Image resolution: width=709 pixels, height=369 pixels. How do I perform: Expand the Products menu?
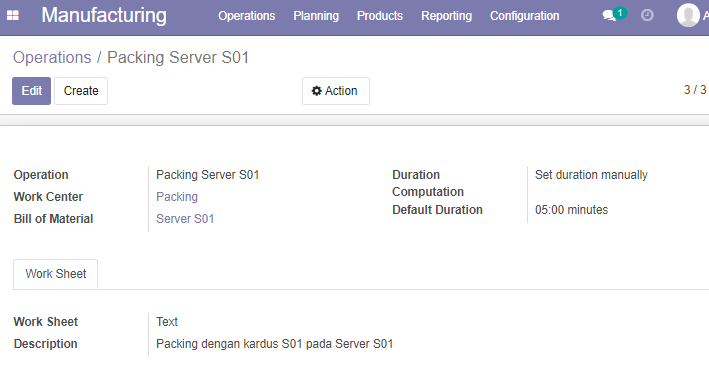[x=380, y=16]
